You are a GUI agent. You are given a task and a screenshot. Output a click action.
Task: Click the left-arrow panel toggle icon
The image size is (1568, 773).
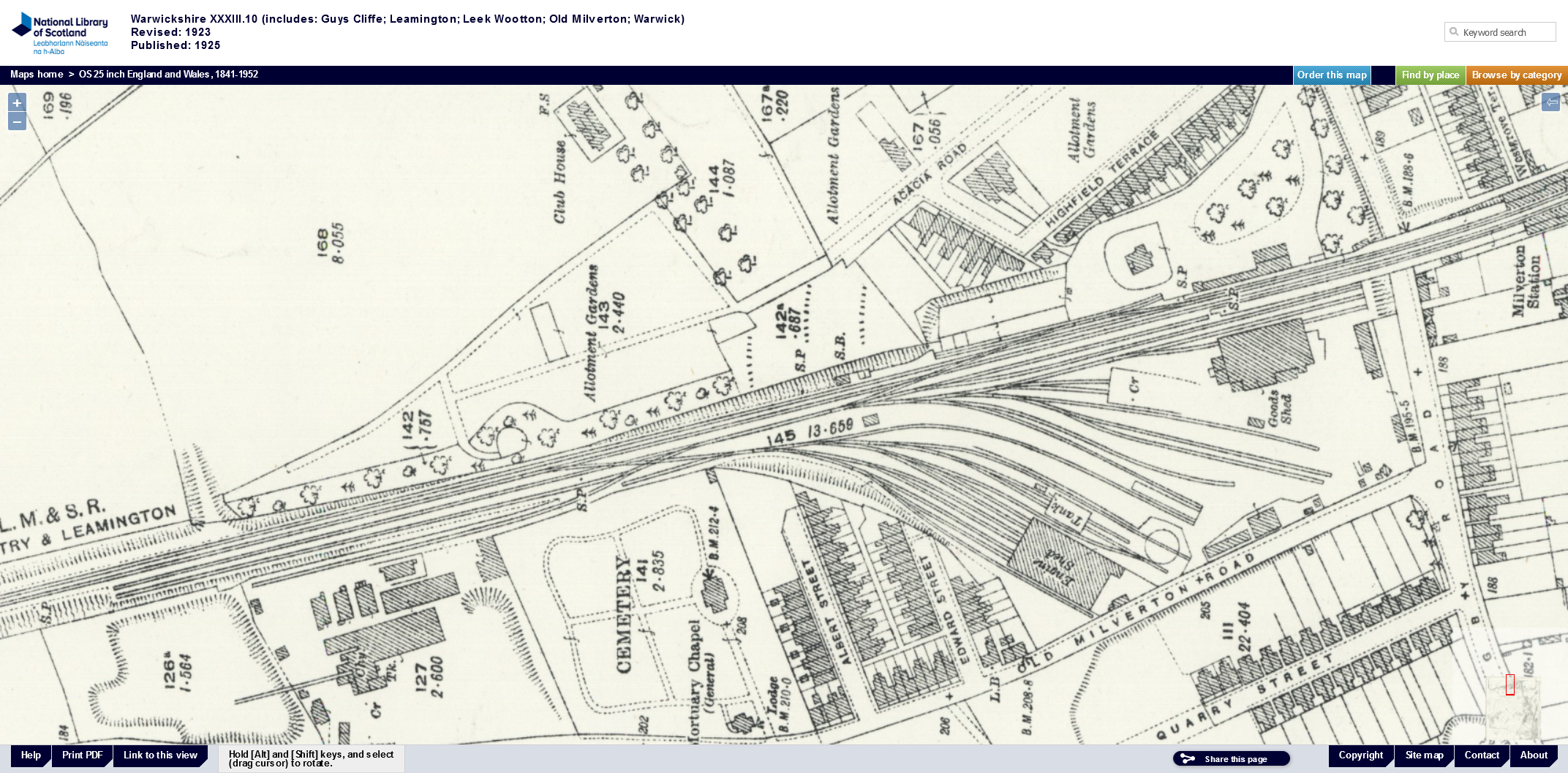(1550, 102)
